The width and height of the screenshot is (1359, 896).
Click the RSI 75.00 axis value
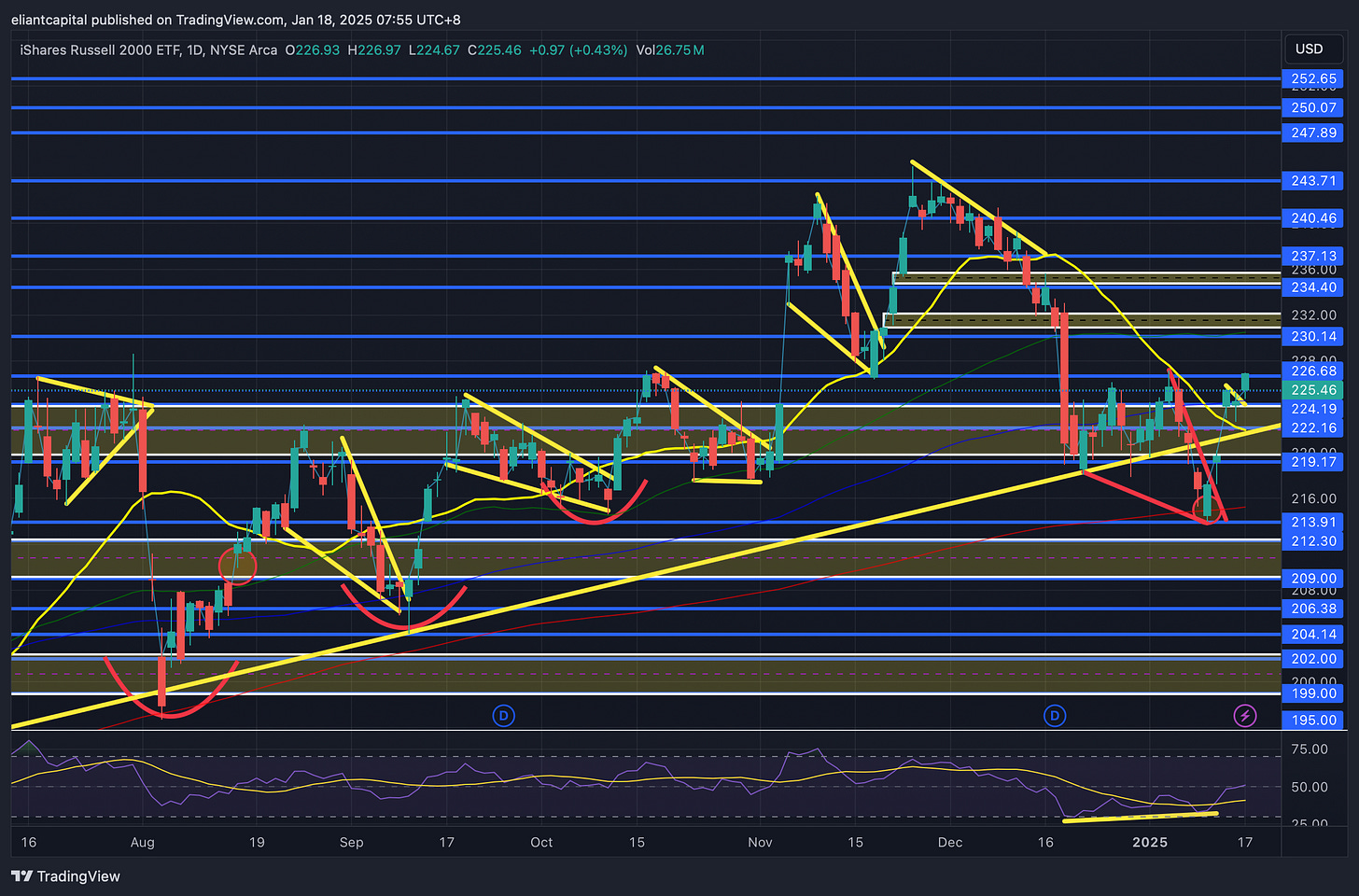point(1309,749)
